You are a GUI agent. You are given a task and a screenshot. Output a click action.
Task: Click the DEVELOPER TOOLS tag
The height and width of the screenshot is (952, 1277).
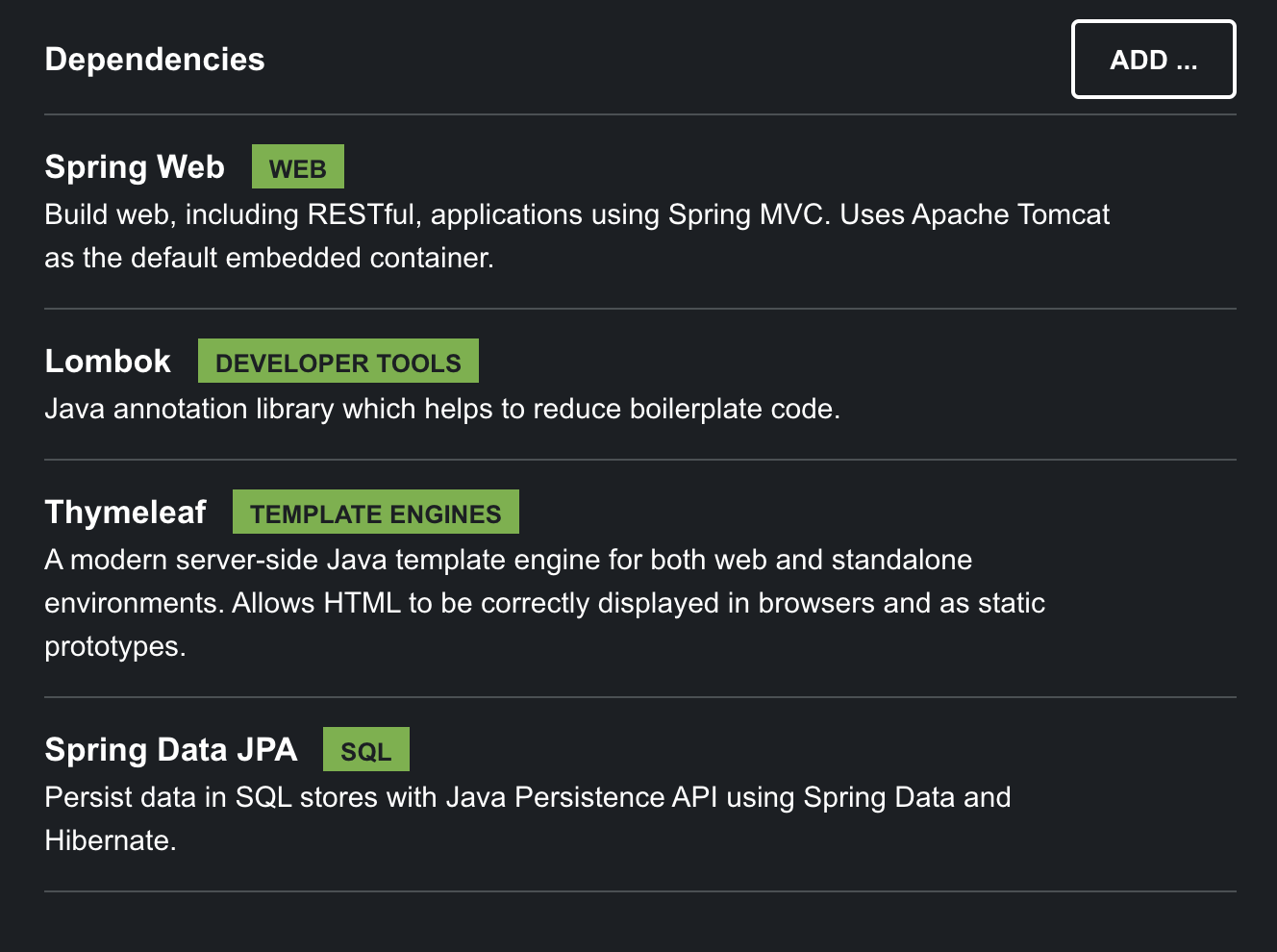[338, 362]
